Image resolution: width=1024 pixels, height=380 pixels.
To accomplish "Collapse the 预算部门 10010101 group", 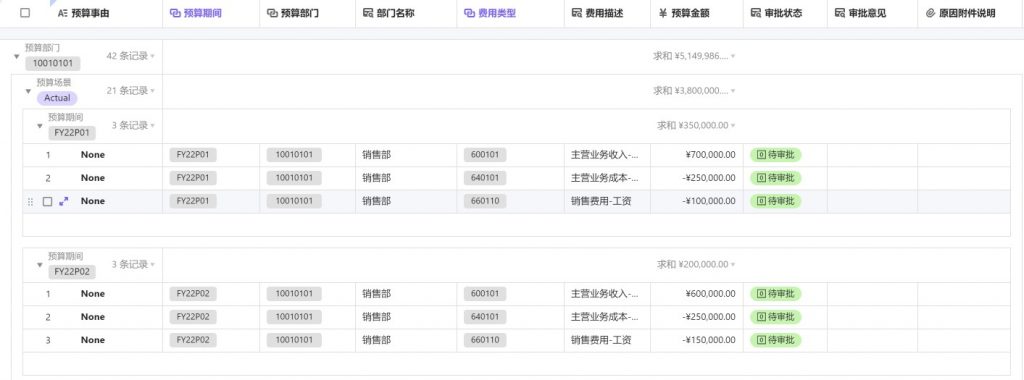I will coord(16,57).
